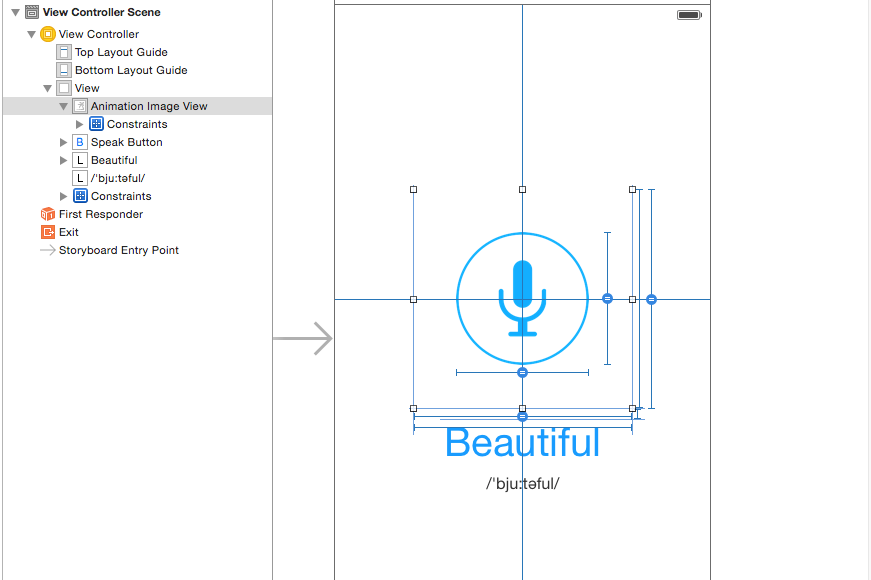Collapse the View Controller Scene disclosure triangle

click(16, 12)
